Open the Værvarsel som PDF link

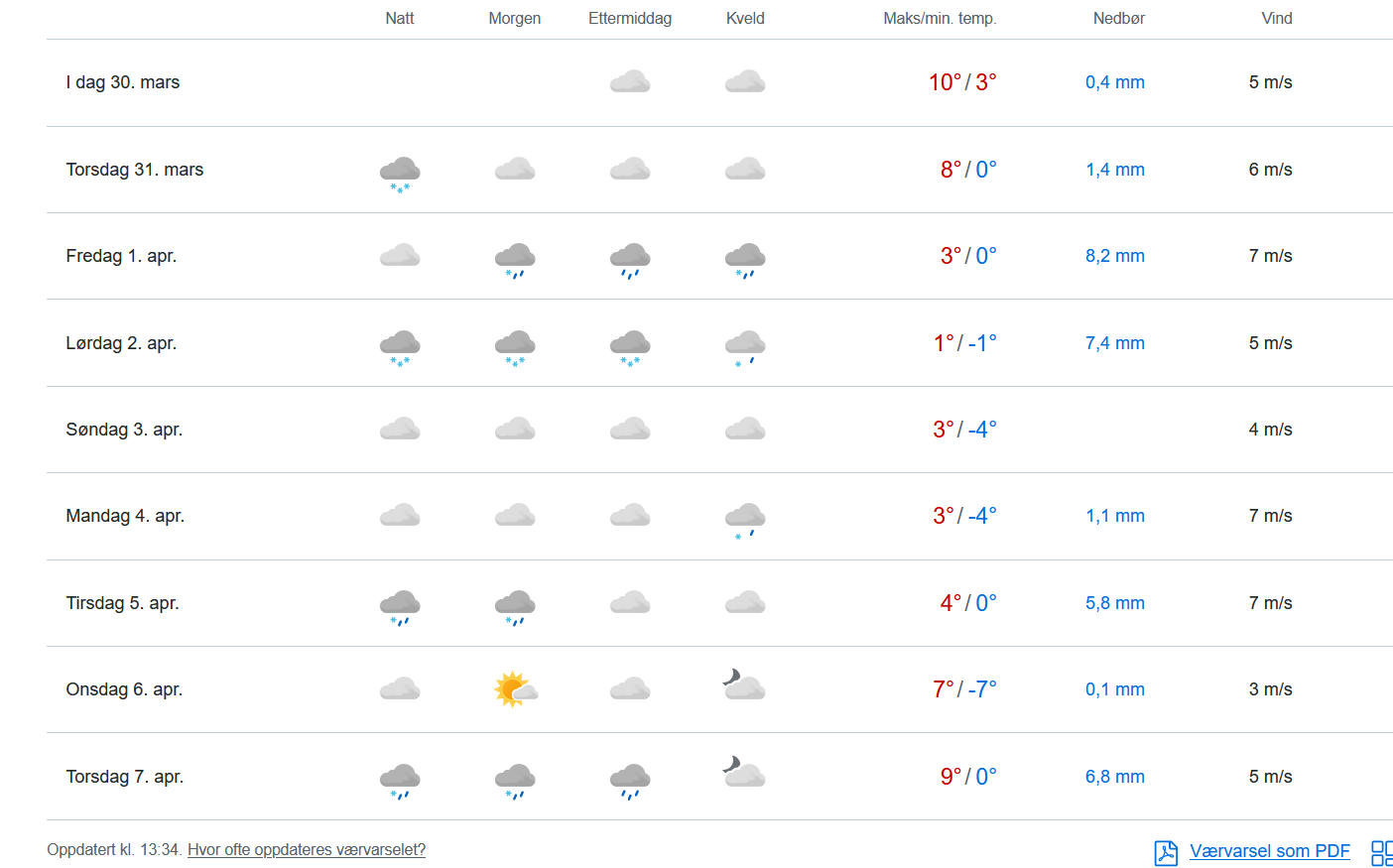(x=1269, y=851)
